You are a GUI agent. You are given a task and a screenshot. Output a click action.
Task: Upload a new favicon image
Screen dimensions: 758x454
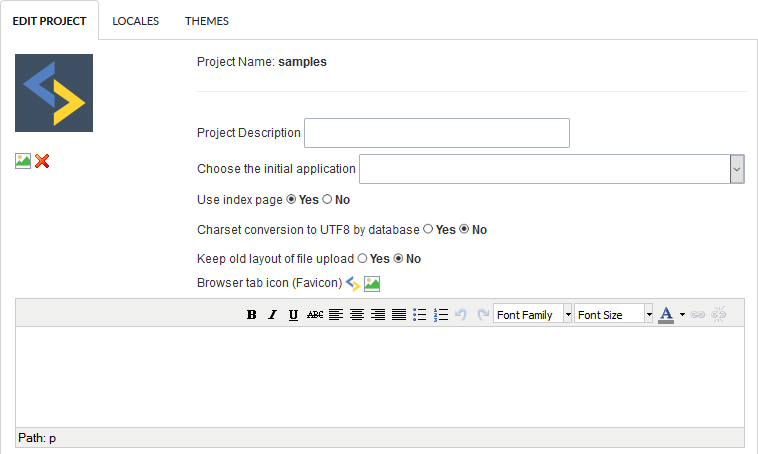point(372,284)
